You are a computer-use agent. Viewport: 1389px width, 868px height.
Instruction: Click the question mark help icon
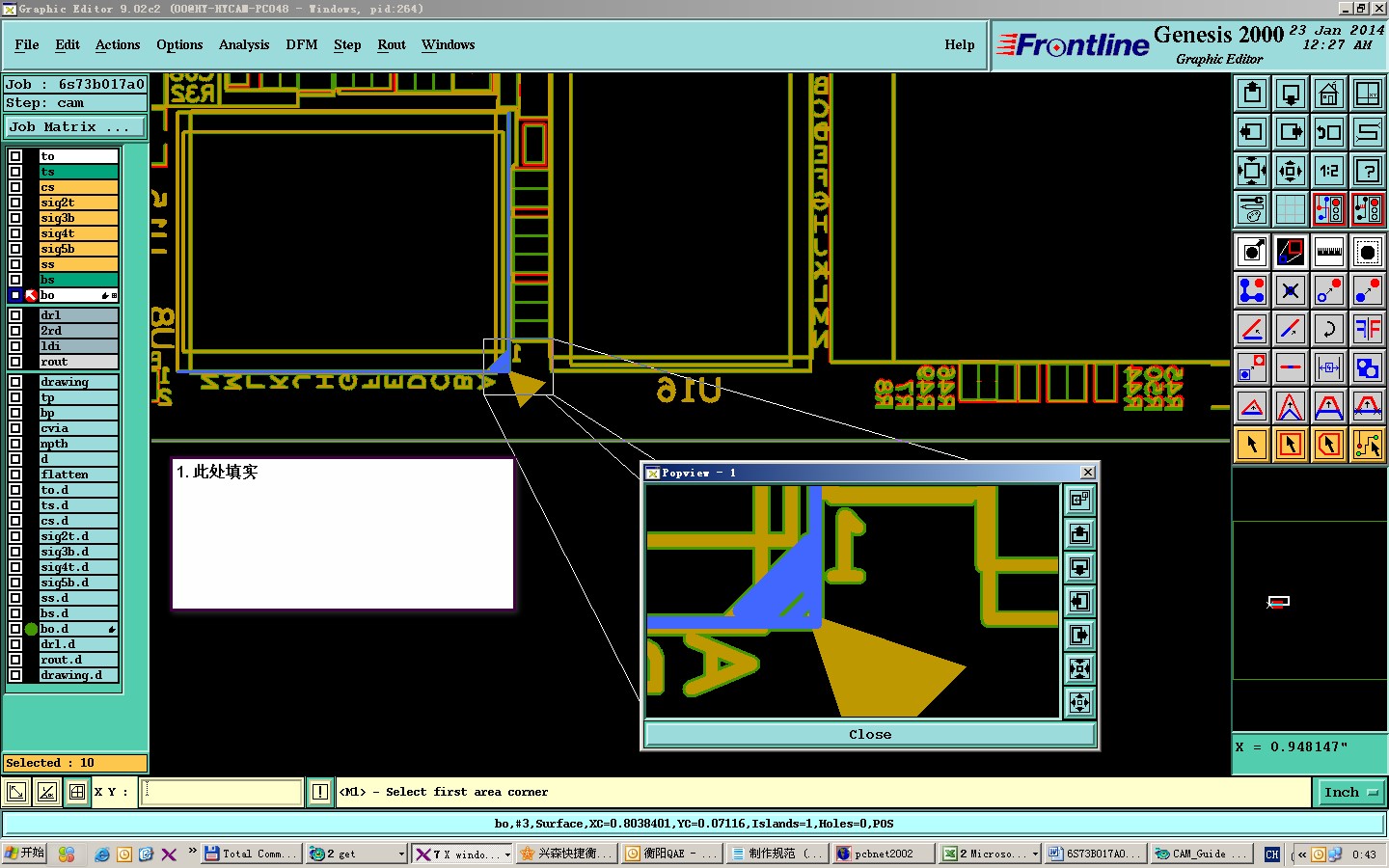tap(1368, 172)
